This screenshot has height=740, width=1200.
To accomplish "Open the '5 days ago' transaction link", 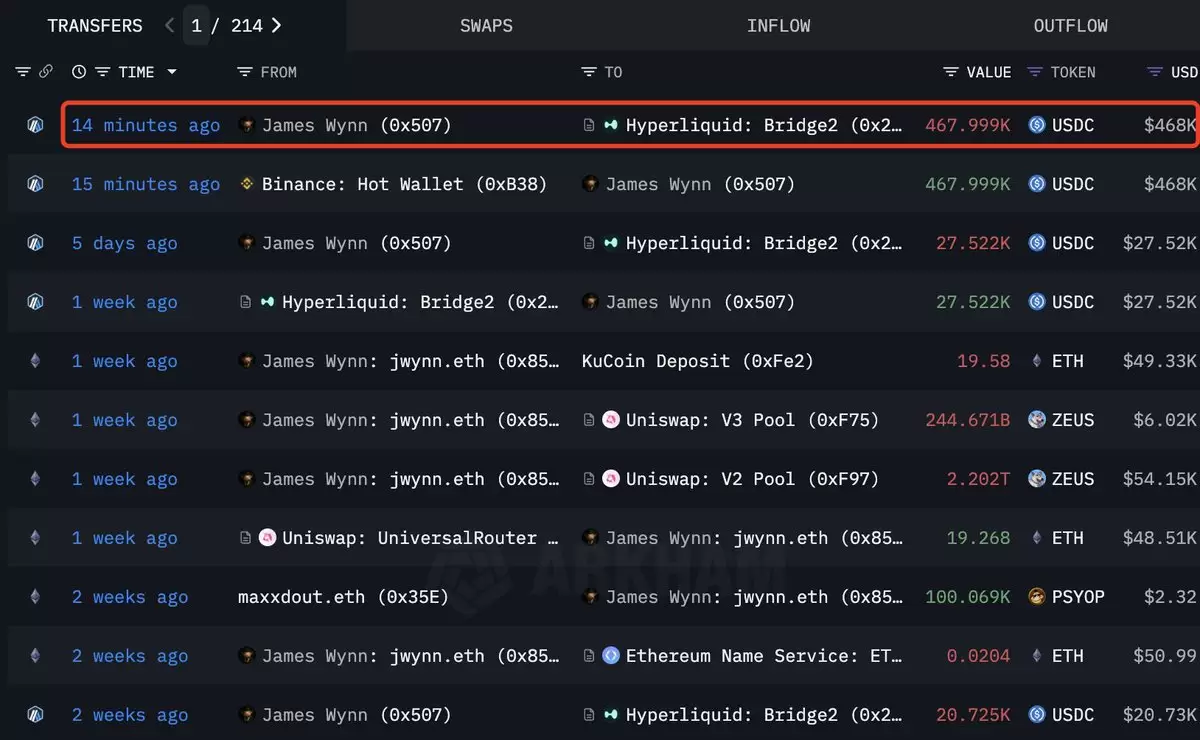I will [x=124, y=243].
